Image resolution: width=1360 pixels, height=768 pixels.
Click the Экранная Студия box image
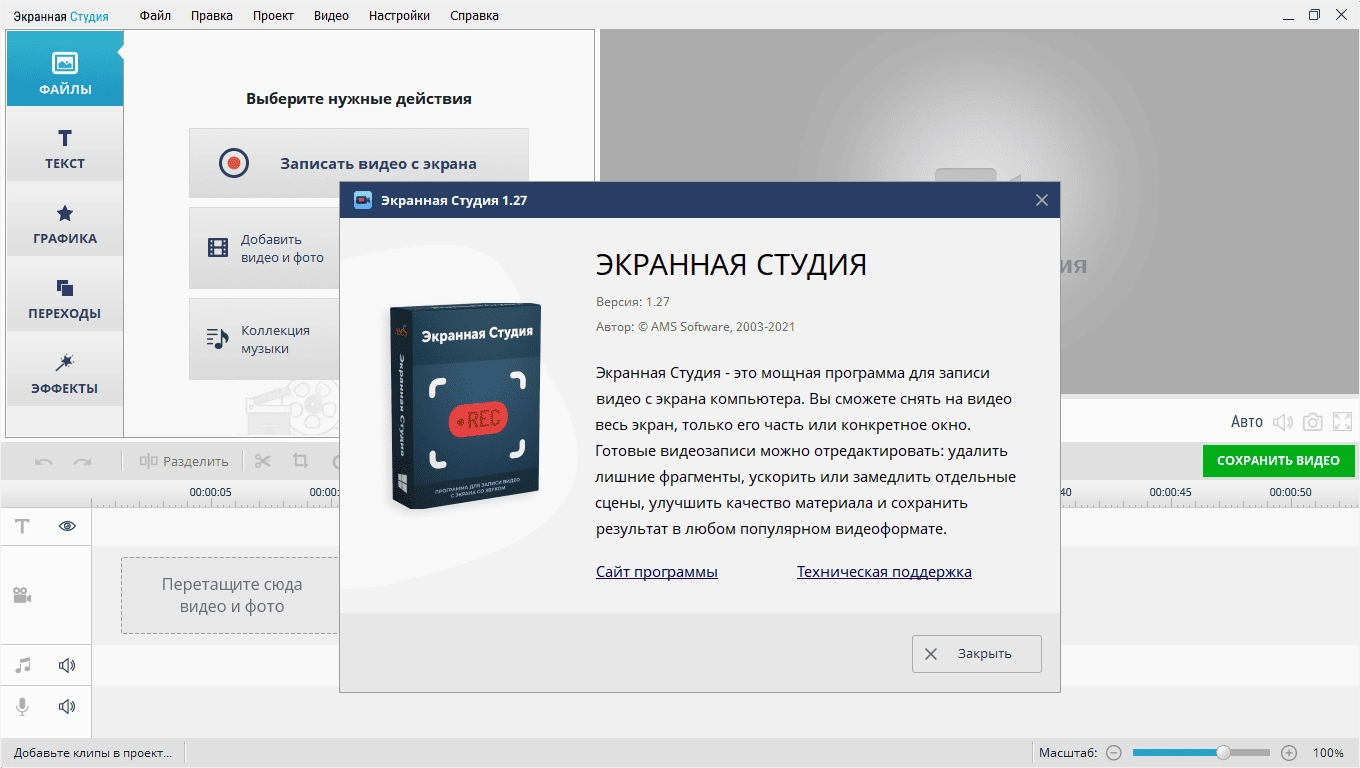[x=464, y=406]
